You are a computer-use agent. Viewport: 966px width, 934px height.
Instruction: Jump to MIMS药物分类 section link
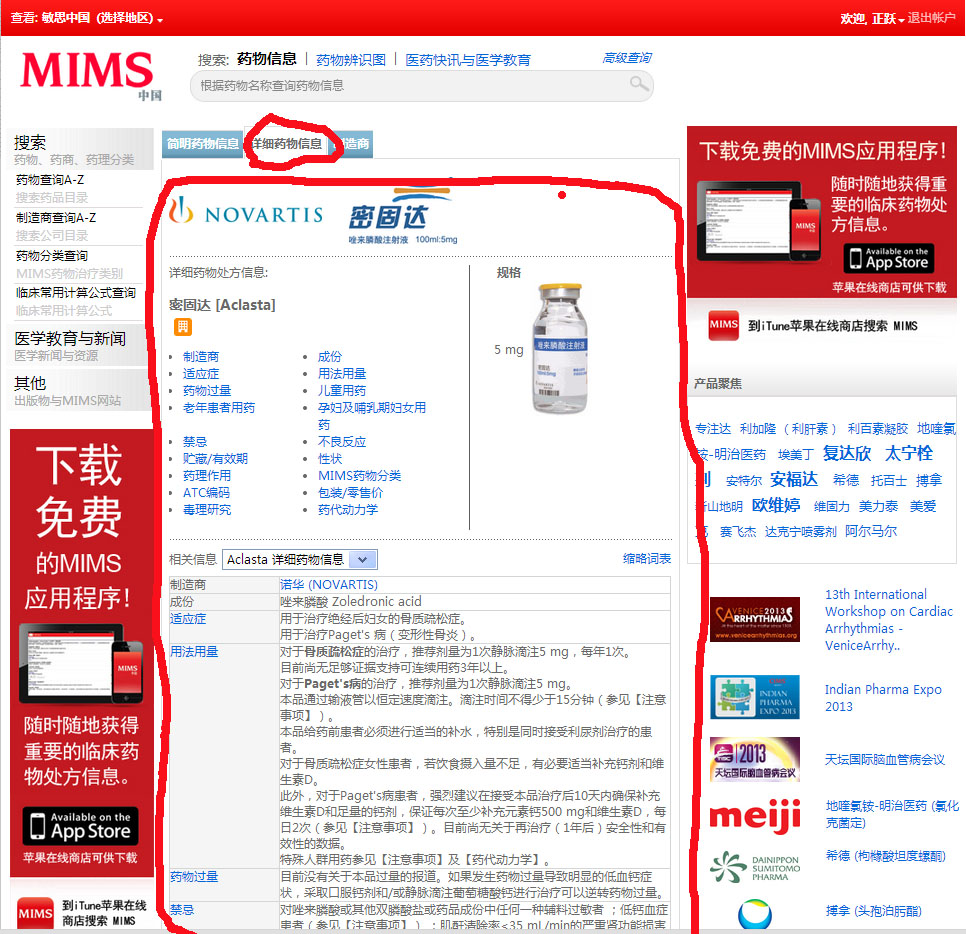click(360, 476)
